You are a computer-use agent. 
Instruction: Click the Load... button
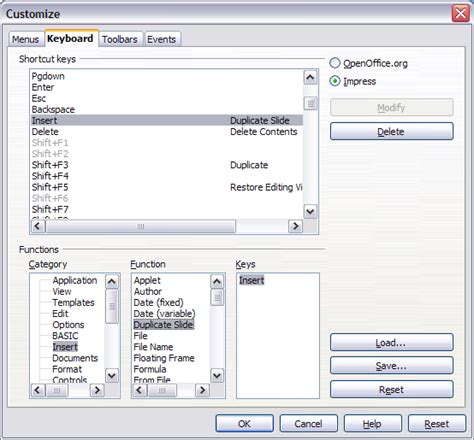click(392, 342)
